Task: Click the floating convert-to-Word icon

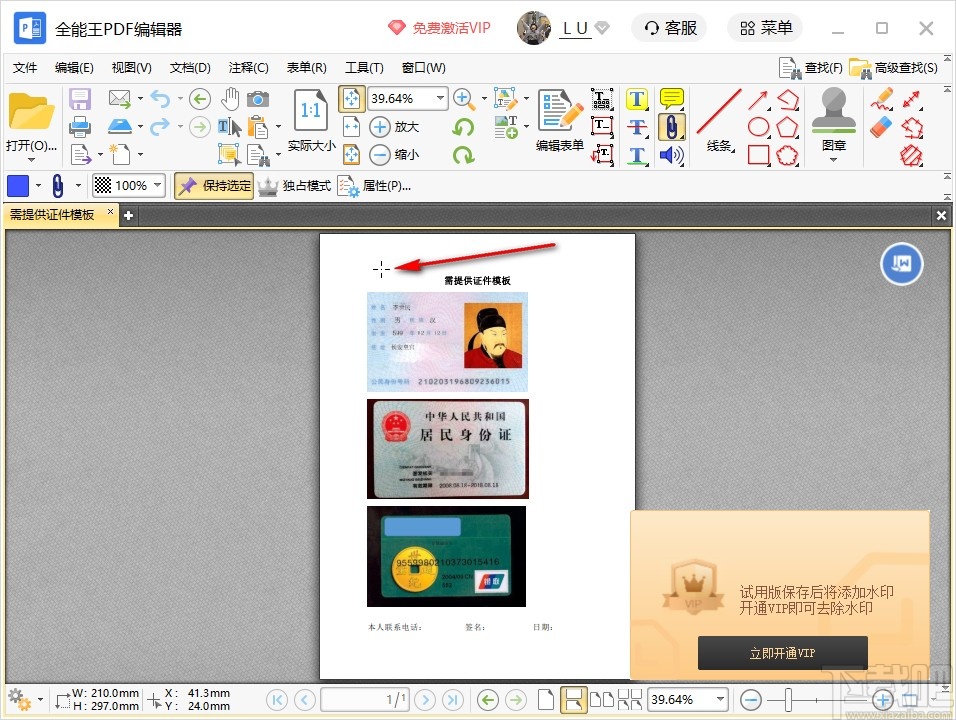Action: pyautogui.click(x=901, y=264)
